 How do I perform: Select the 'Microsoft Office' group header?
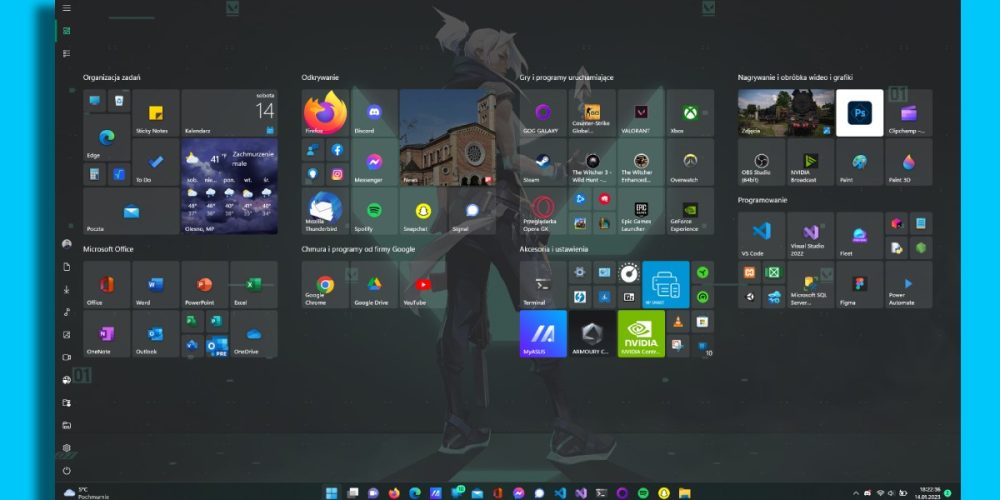tap(108, 249)
